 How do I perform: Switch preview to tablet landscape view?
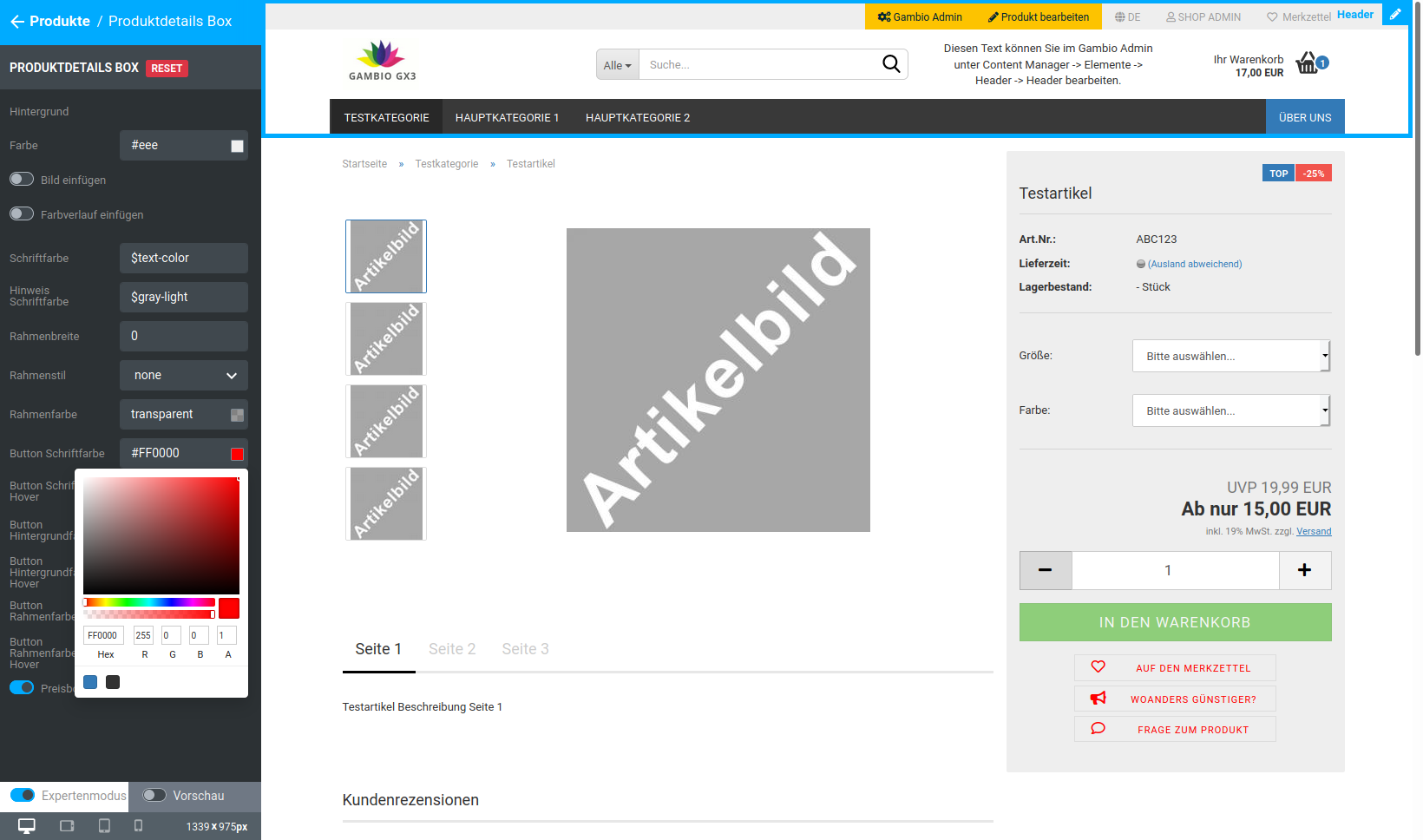[66, 826]
